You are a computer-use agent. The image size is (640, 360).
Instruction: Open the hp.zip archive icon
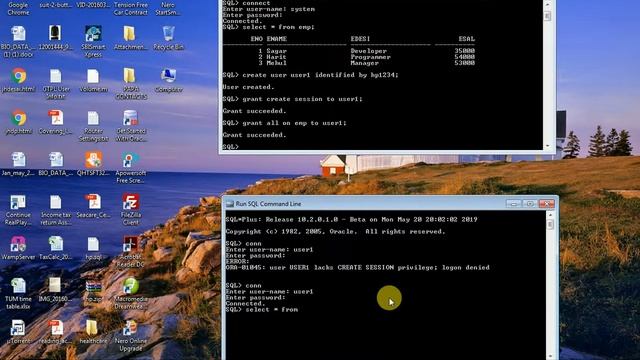(x=93, y=286)
